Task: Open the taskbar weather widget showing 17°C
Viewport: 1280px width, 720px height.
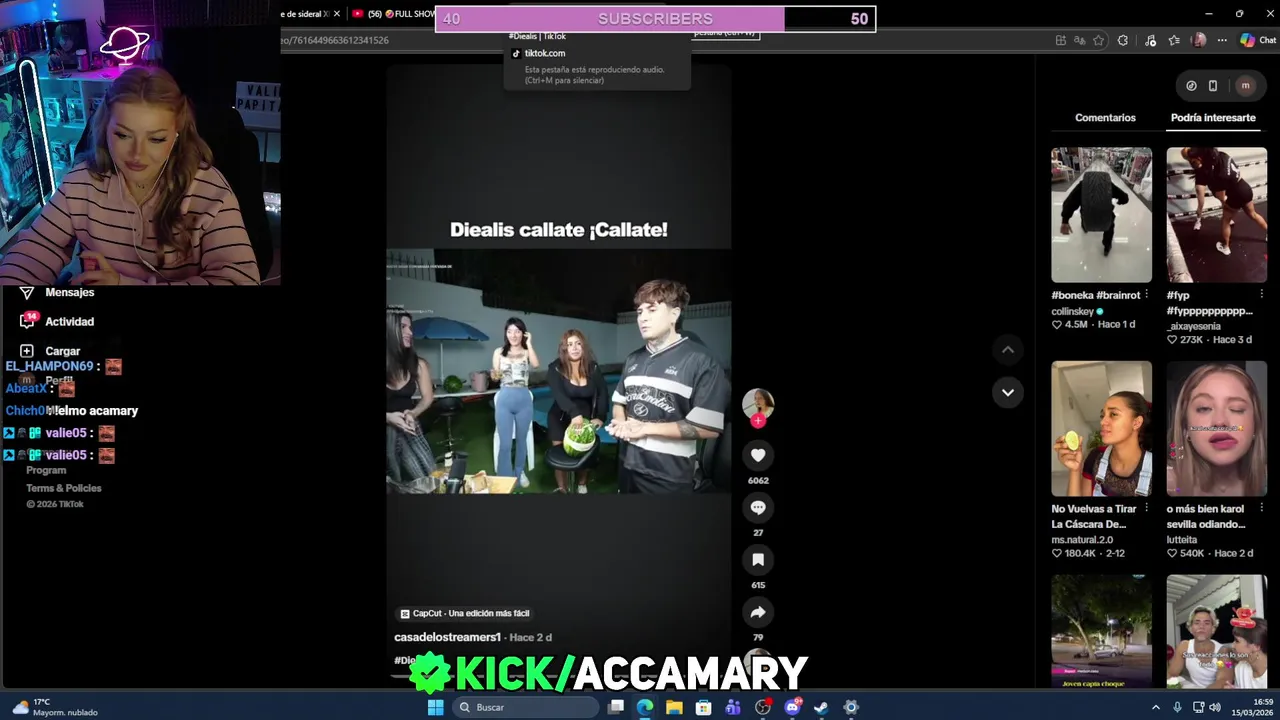Action: pyautogui.click(x=55, y=707)
